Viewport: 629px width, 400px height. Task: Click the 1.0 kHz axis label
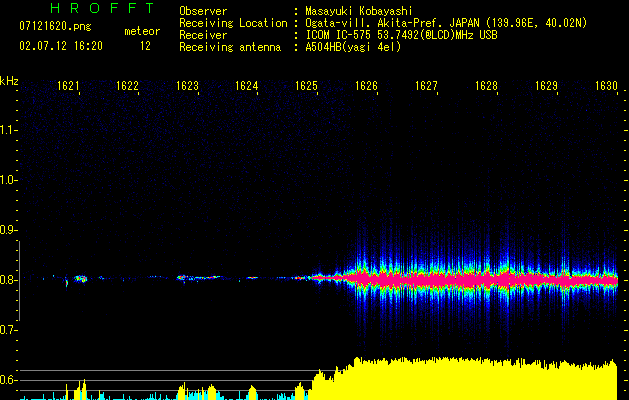tap(8, 180)
